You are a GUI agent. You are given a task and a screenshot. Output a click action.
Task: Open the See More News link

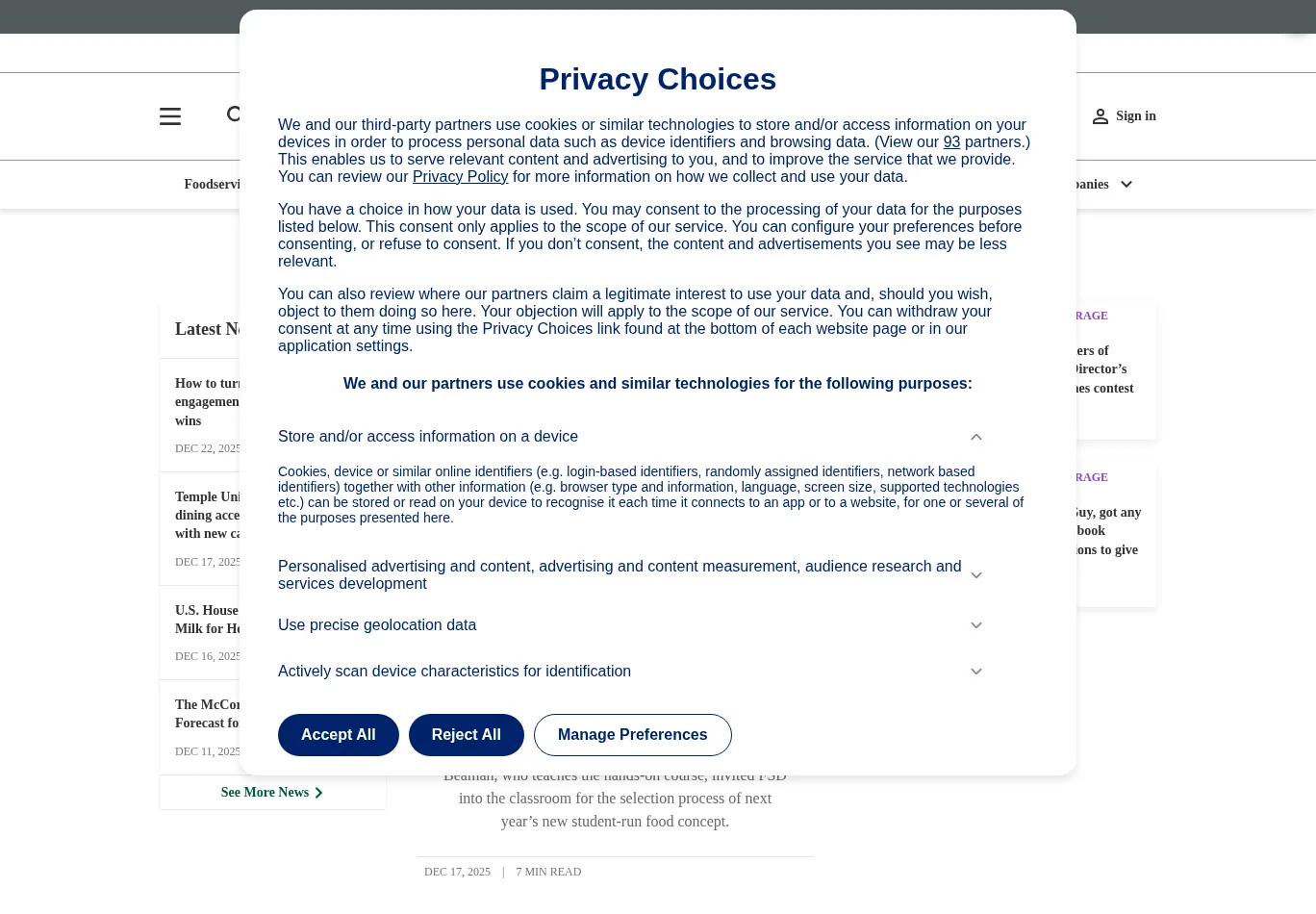click(265, 793)
